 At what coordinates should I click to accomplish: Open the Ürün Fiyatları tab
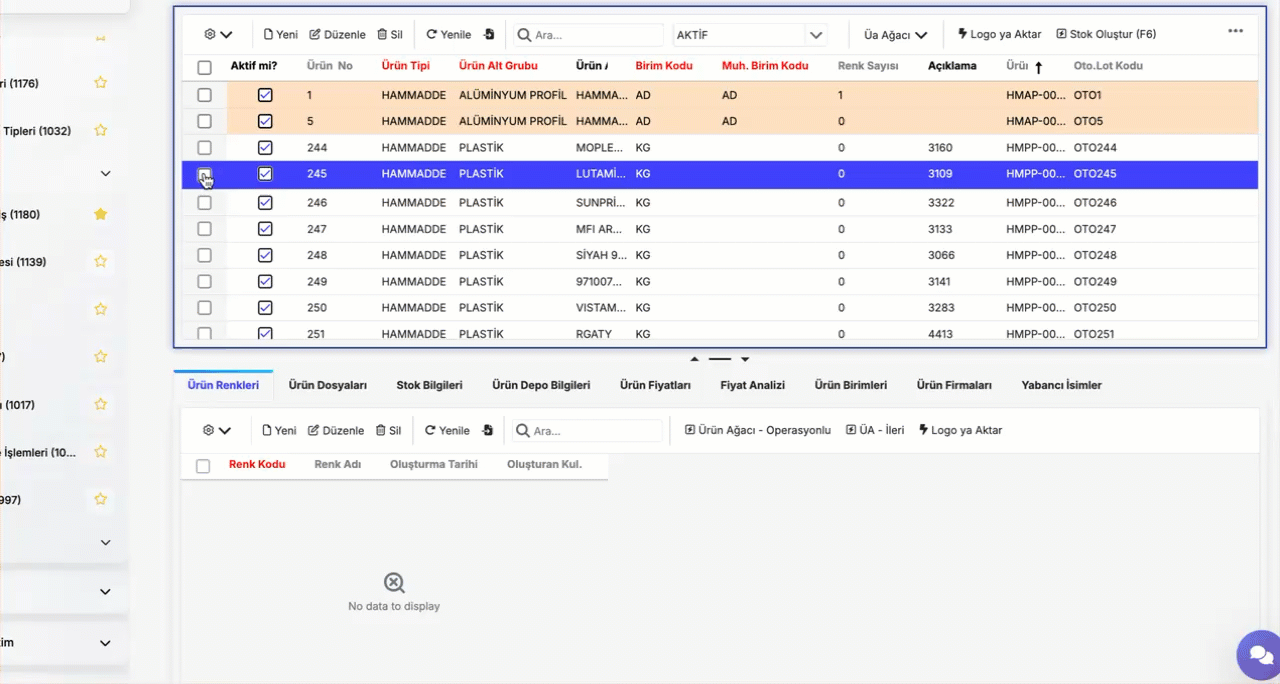tap(655, 385)
